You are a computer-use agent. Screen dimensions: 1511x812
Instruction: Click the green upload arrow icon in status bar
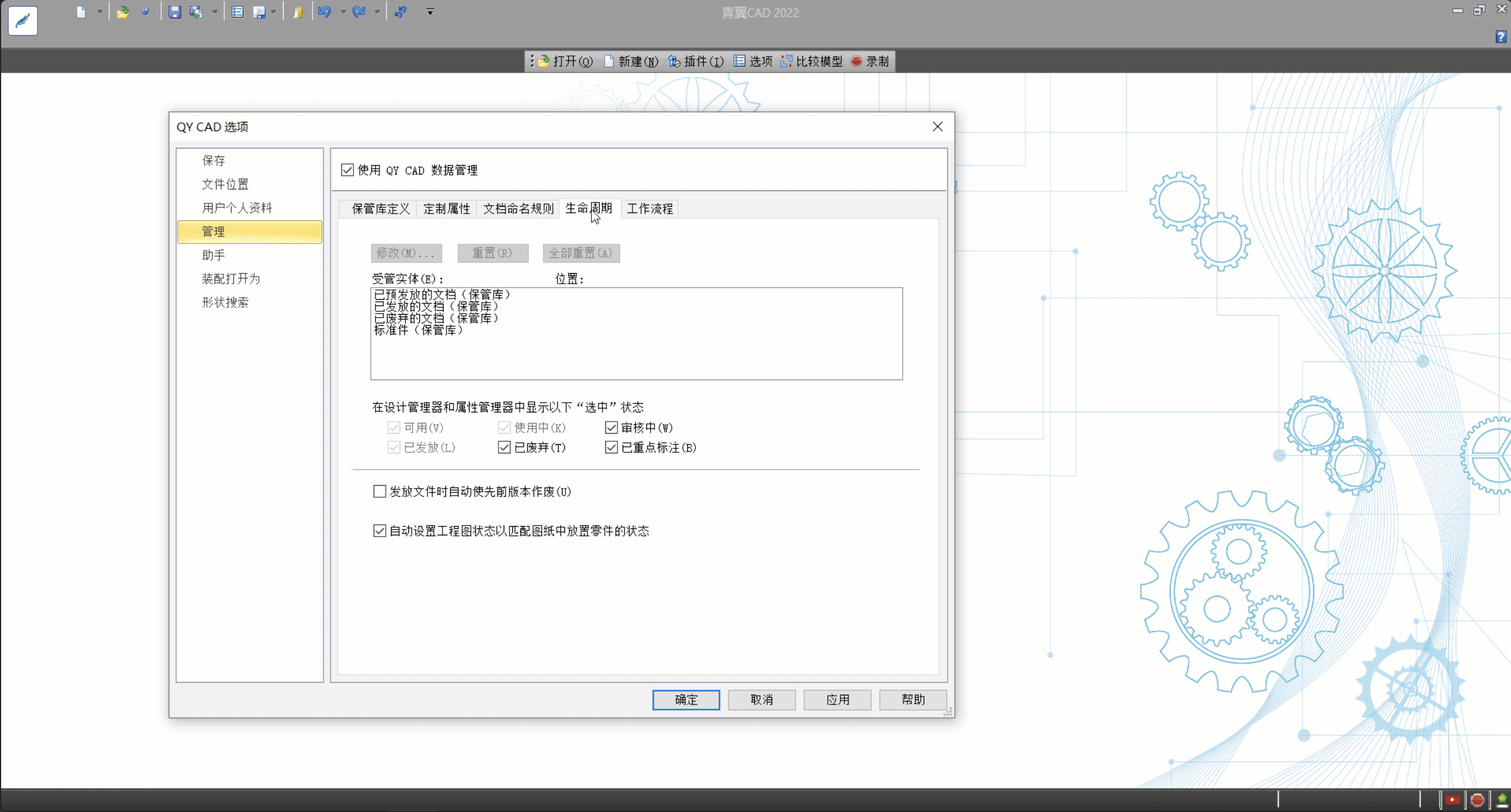tap(1502, 800)
